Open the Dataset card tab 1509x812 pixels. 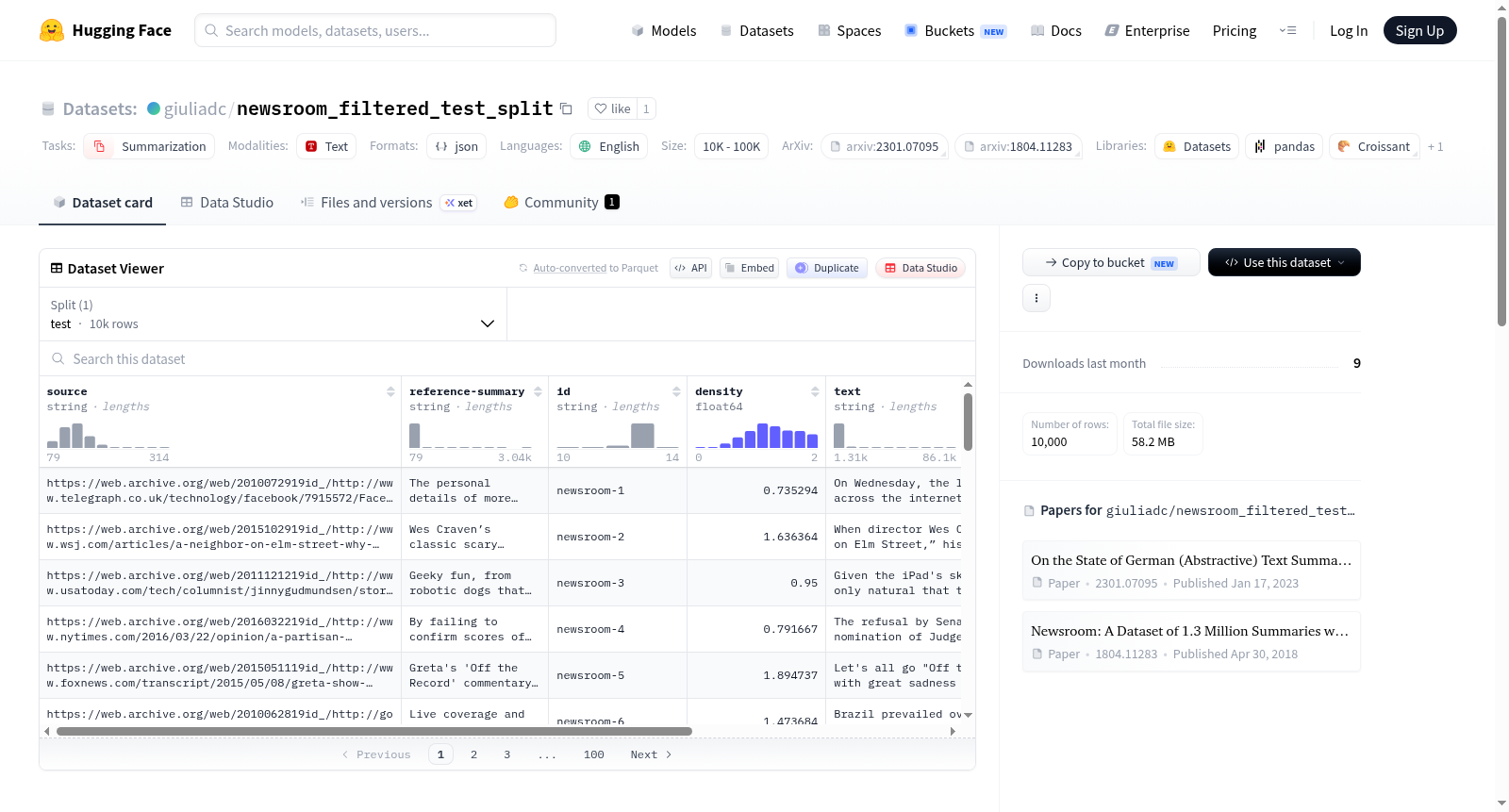click(x=103, y=203)
